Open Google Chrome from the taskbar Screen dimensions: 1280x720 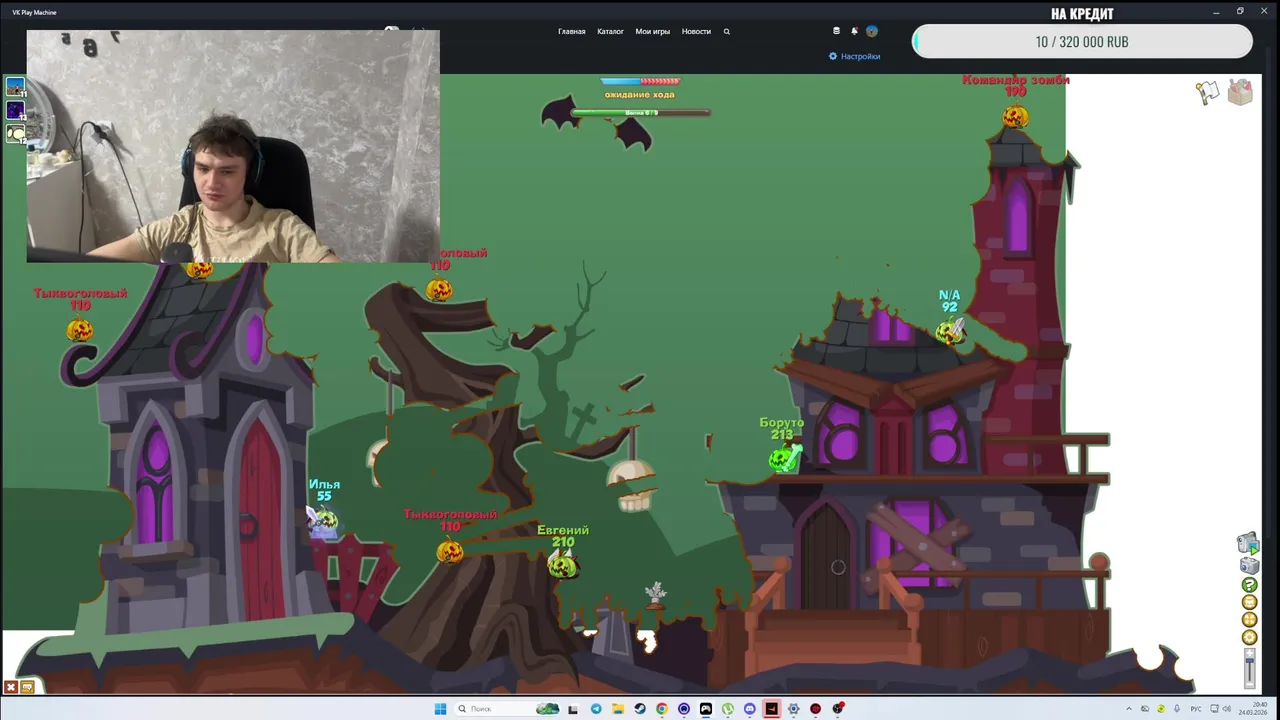coord(662,709)
